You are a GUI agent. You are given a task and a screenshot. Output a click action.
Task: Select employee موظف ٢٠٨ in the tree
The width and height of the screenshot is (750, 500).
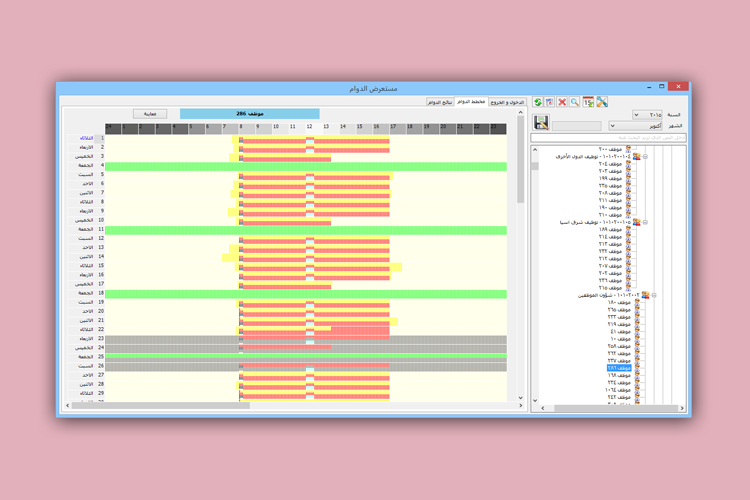(610, 193)
